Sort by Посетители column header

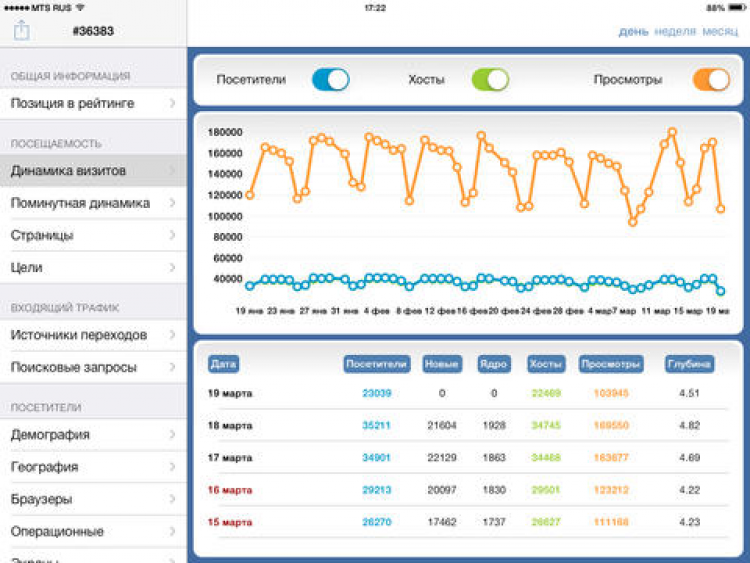377,364
